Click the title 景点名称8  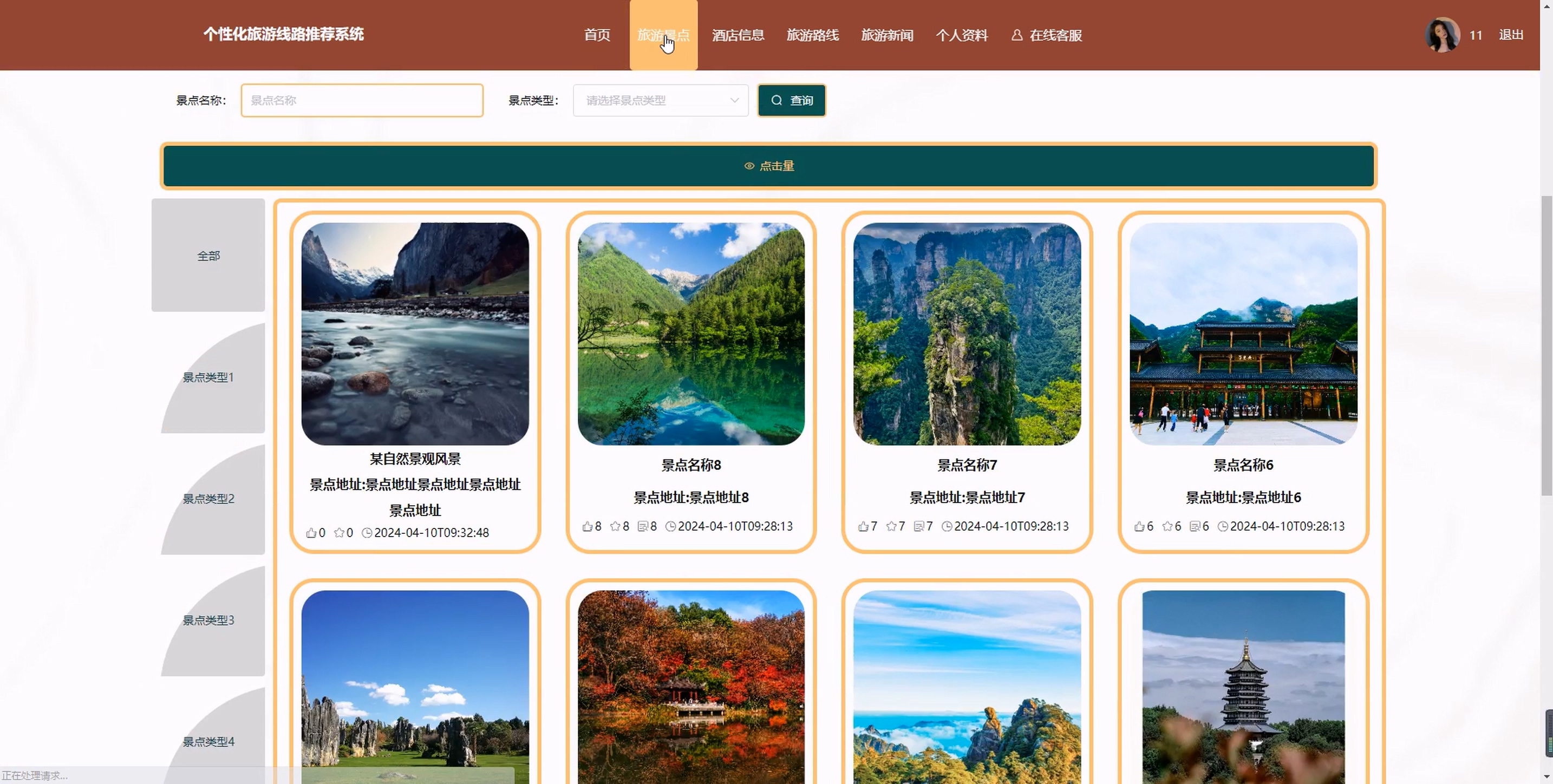(691, 465)
